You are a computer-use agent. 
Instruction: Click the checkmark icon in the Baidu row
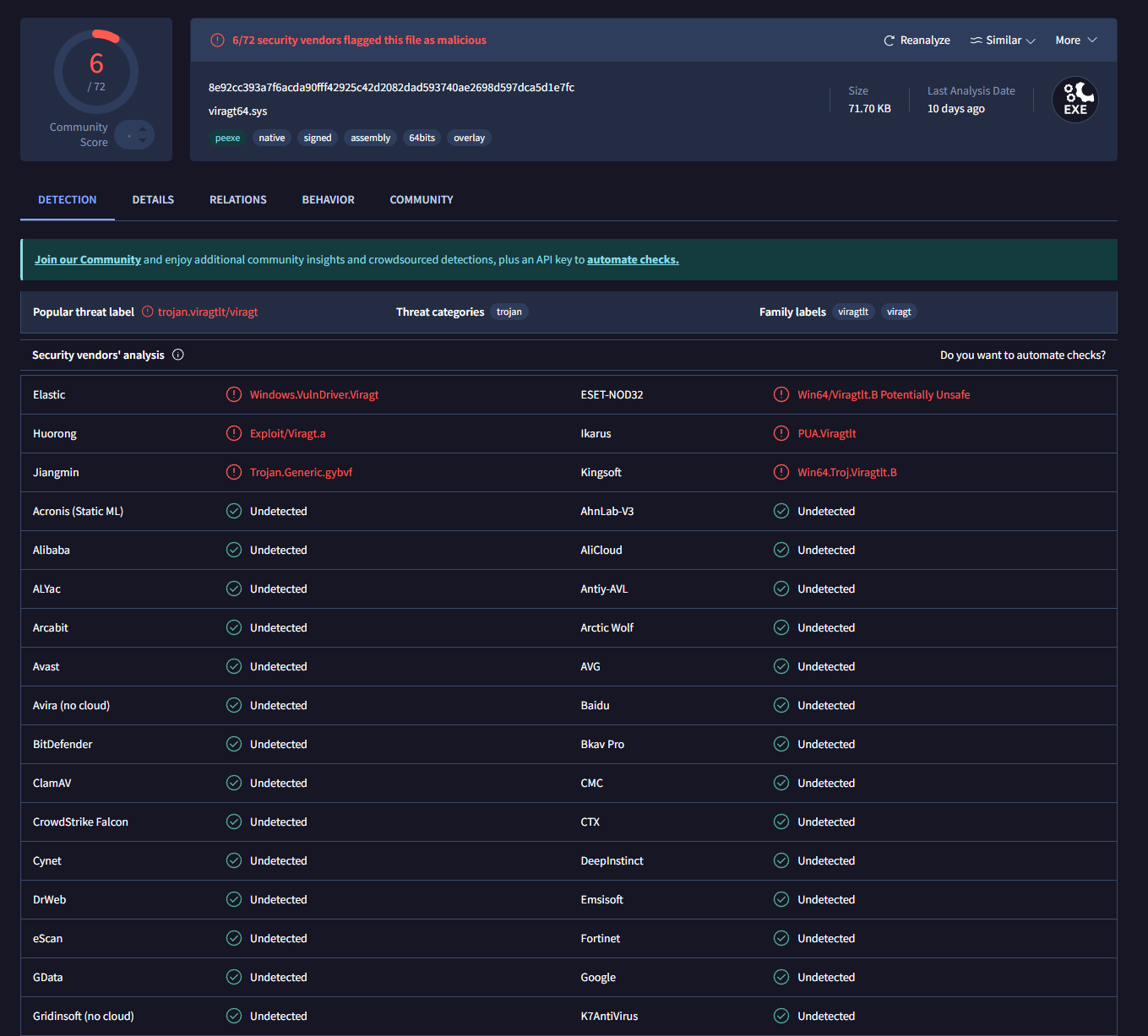(x=781, y=705)
